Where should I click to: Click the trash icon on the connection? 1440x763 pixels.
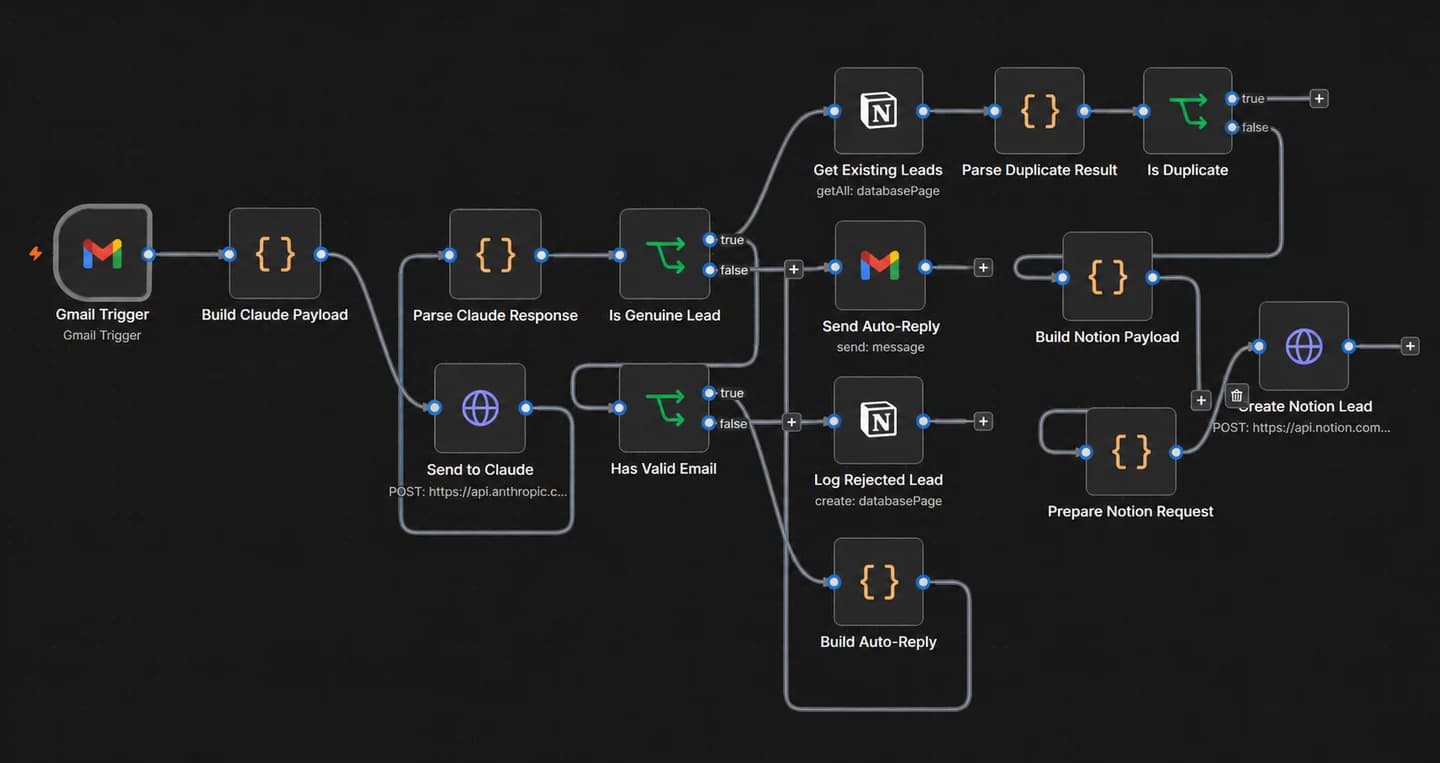pyautogui.click(x=1236, y=395)
